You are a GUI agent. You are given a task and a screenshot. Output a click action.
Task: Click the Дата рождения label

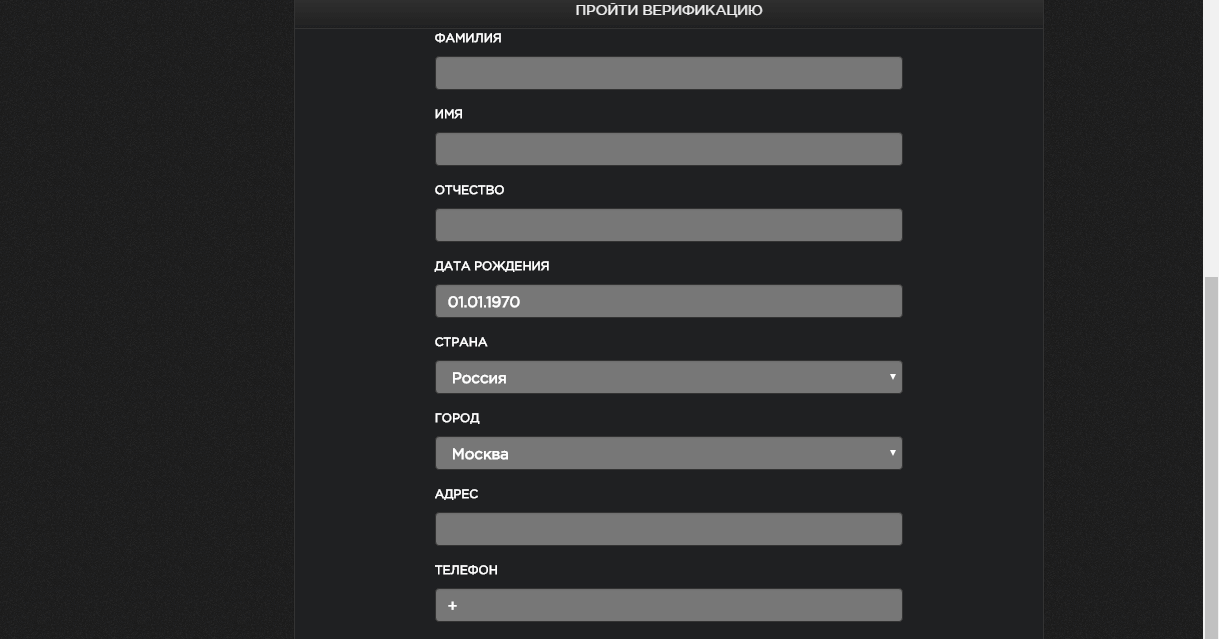pyautogui.click(x=491, y=266)
